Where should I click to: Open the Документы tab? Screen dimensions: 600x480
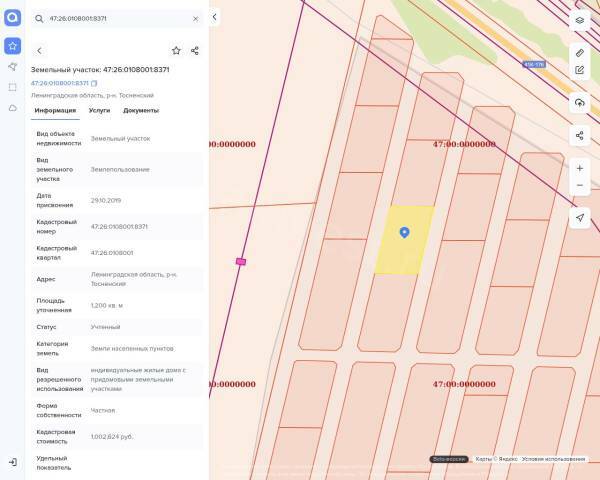click(x=141, y=110)
